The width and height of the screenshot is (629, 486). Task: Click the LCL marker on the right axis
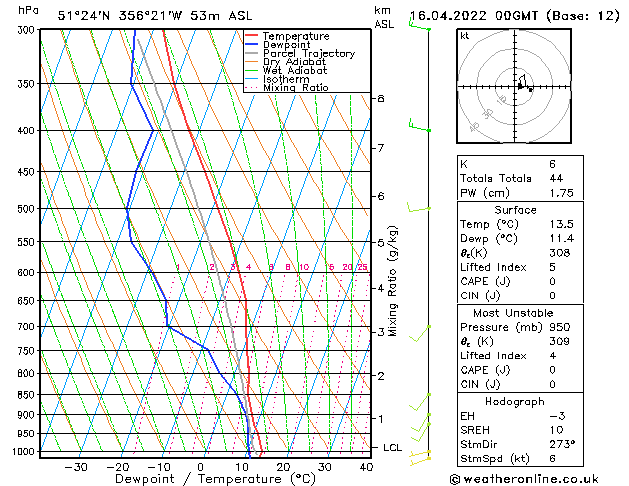click(392, 447)
